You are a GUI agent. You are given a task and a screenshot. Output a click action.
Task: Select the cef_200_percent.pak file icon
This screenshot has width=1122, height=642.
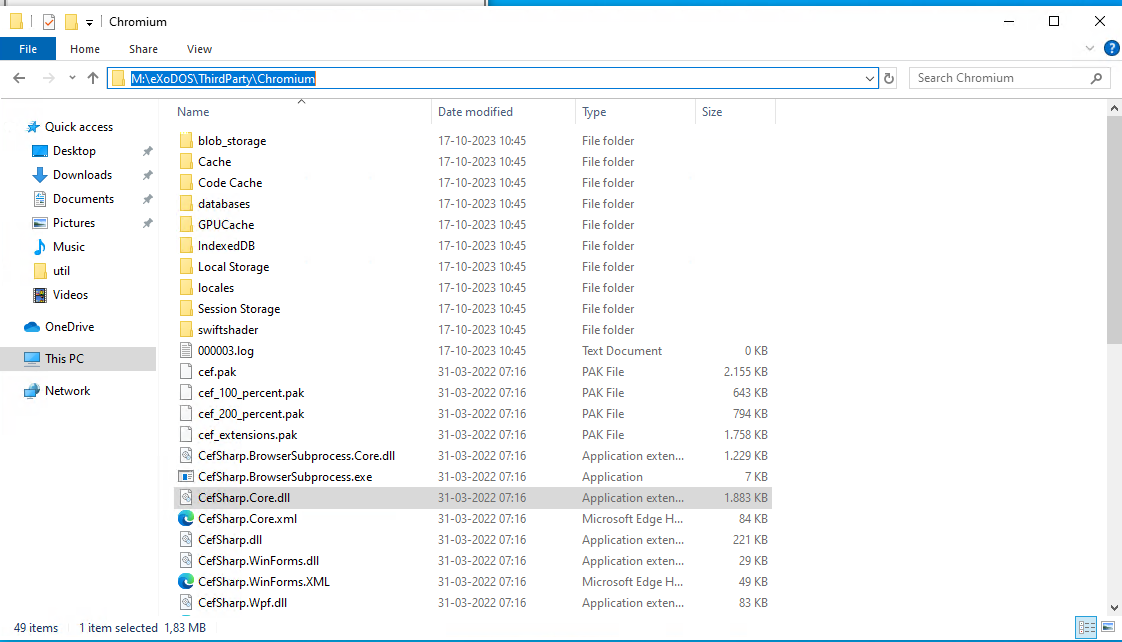point(186,414)
